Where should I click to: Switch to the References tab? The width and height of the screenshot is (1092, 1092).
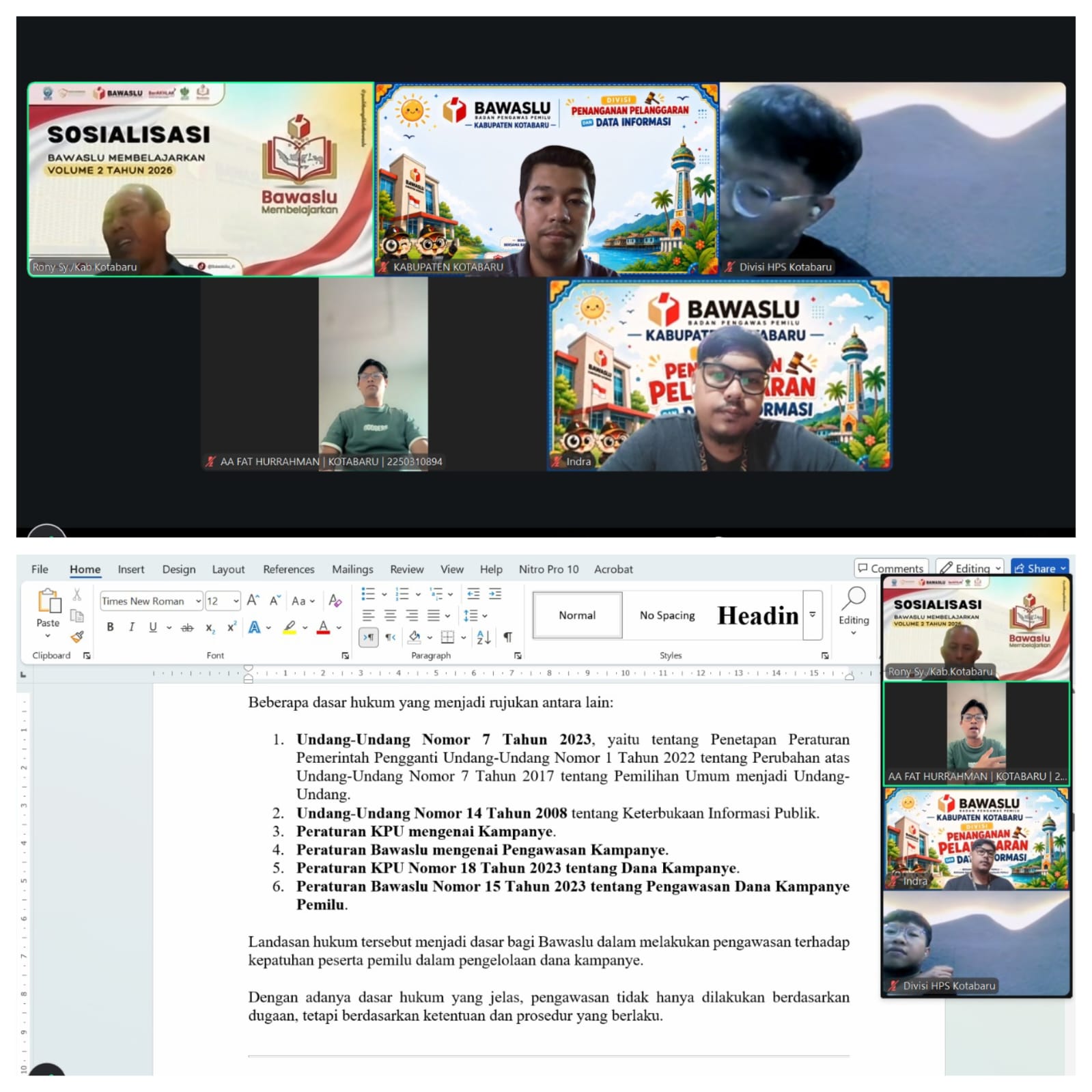pos(288,569)
